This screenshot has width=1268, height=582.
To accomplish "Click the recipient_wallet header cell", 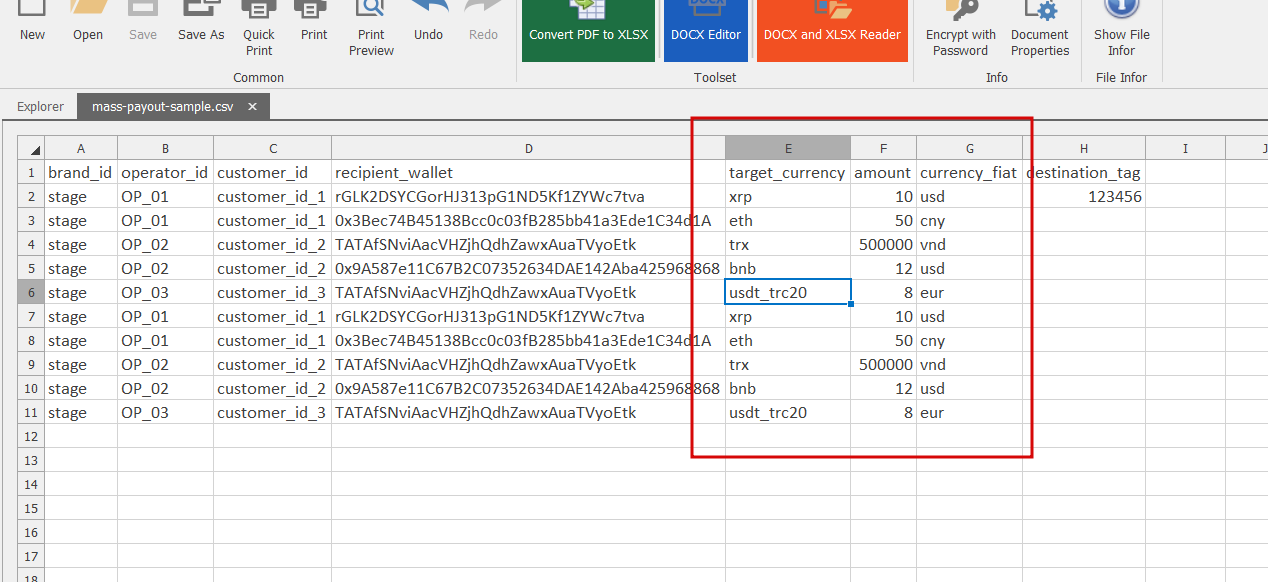I will coord(528,172).
